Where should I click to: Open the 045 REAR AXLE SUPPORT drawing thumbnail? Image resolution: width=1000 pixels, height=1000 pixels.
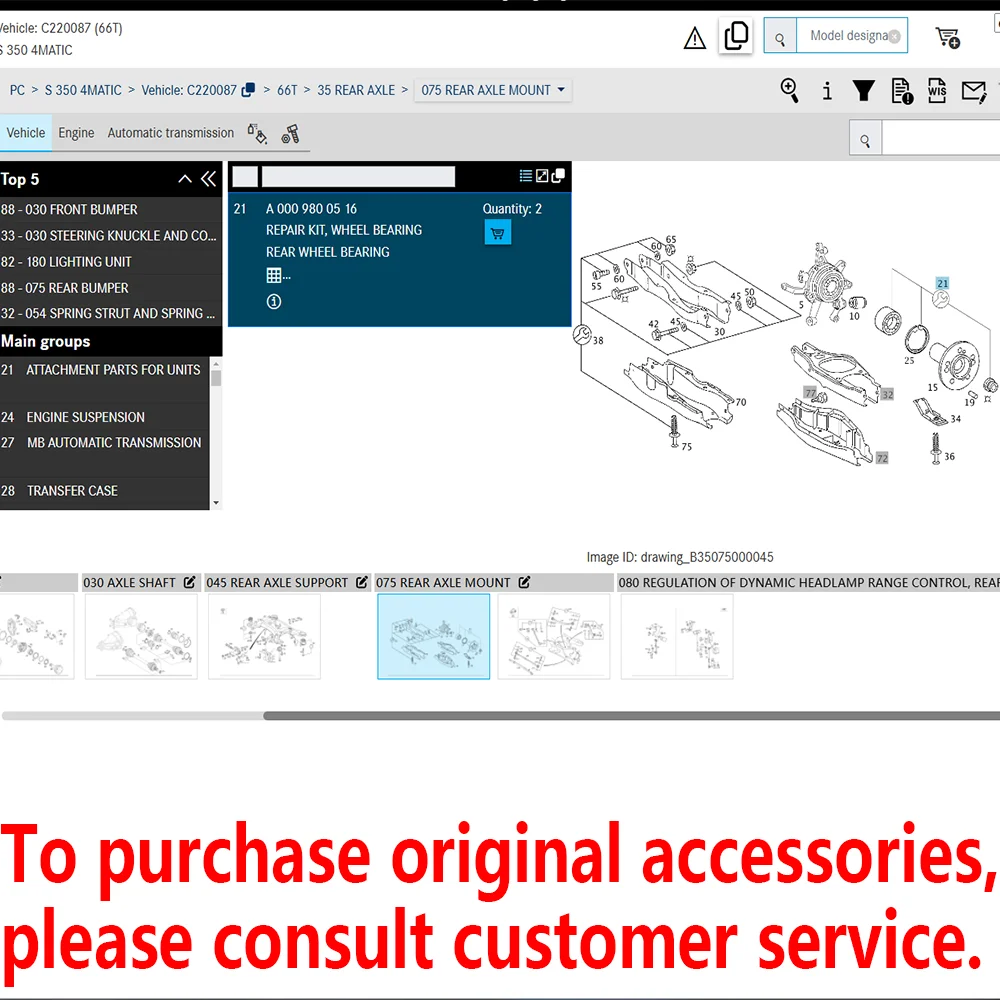(x=264, y=636)
